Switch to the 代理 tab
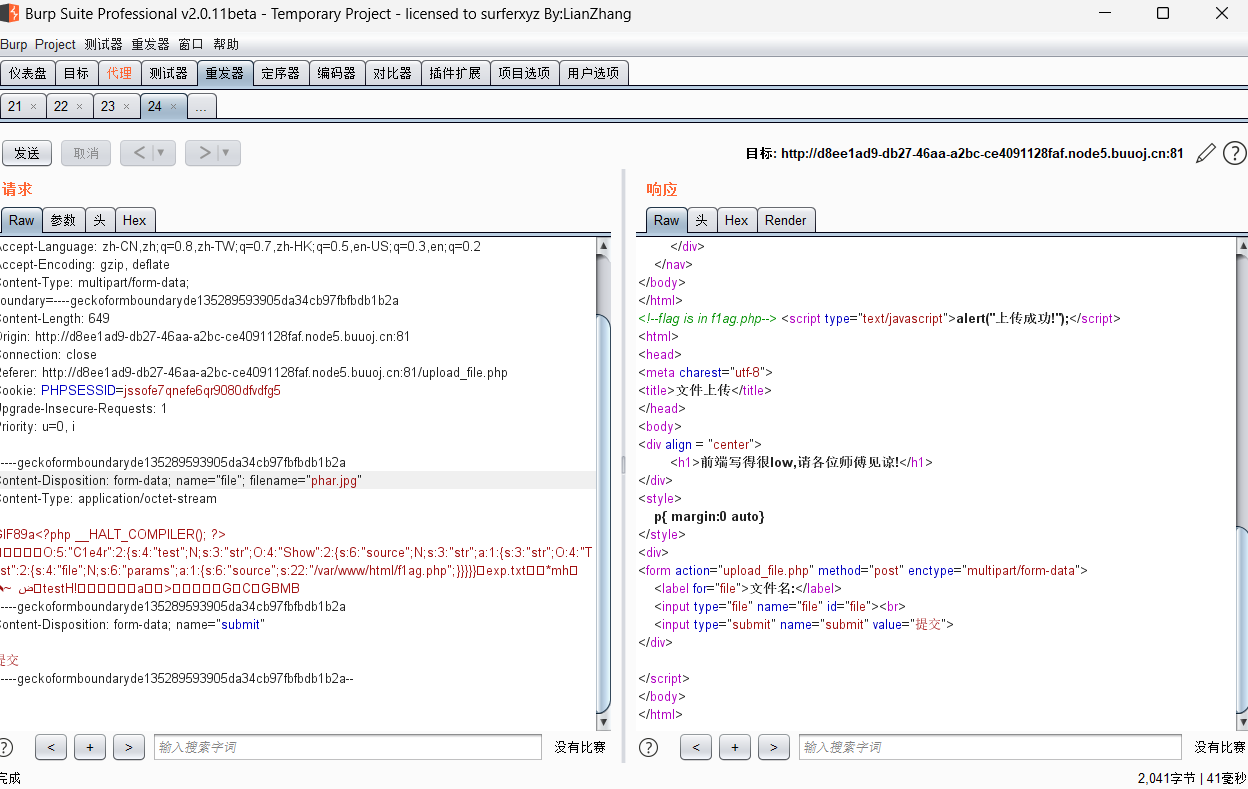Screen dimensions: 1248x789 [119, 73]
